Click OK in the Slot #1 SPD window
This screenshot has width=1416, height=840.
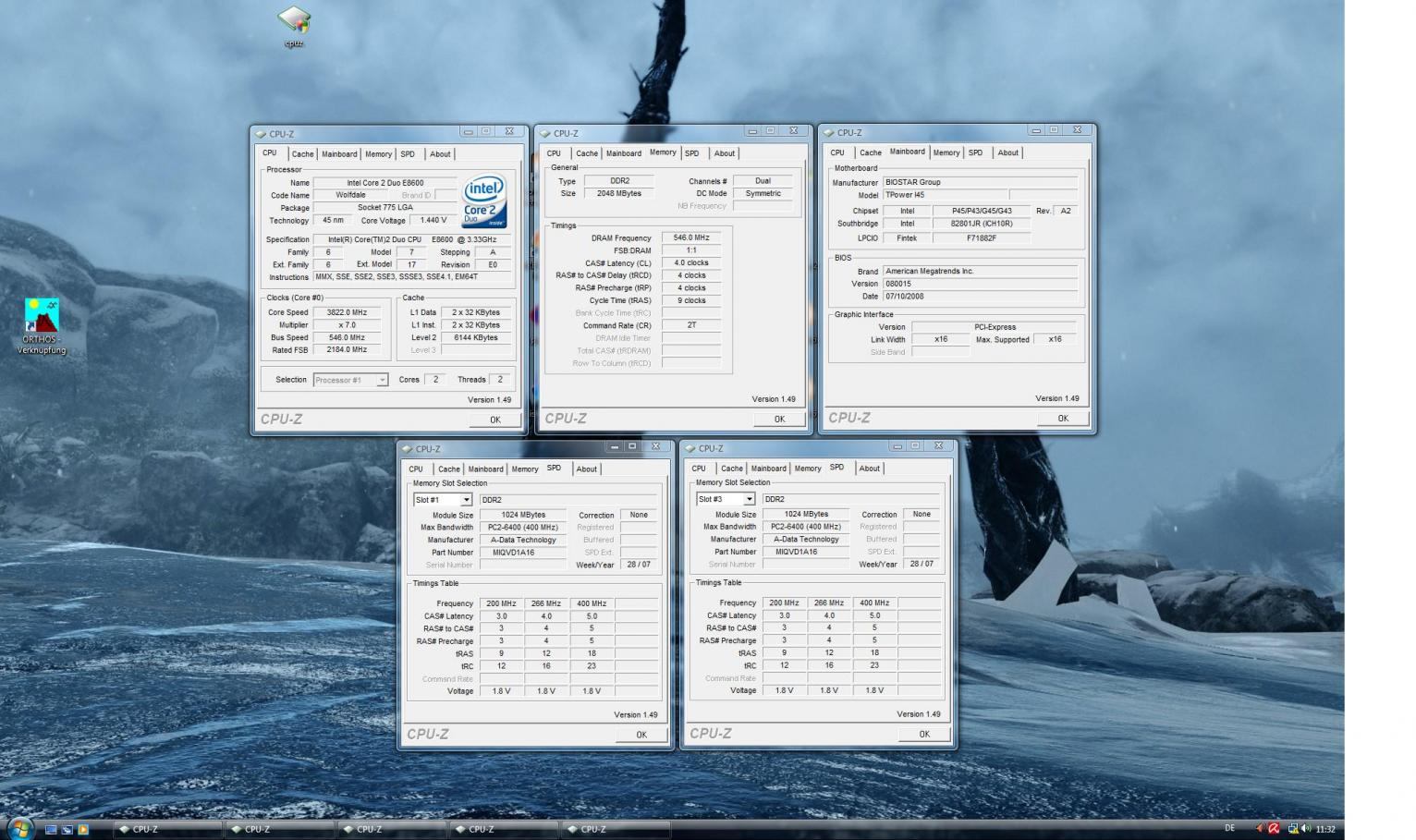pyautogui.click(x=641, y=735)
